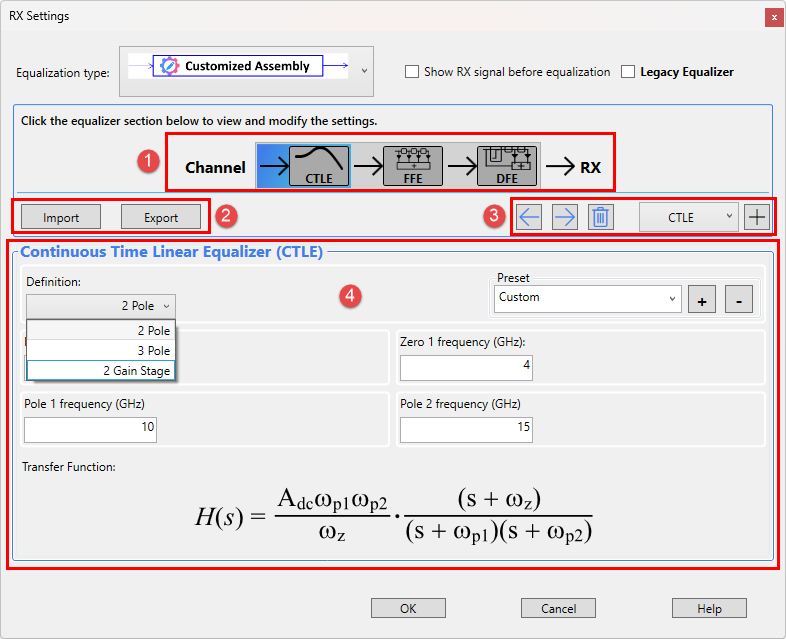Choose 3 Pole from Definition list
The image size is (786, 639).
click(x=101, y=351)
